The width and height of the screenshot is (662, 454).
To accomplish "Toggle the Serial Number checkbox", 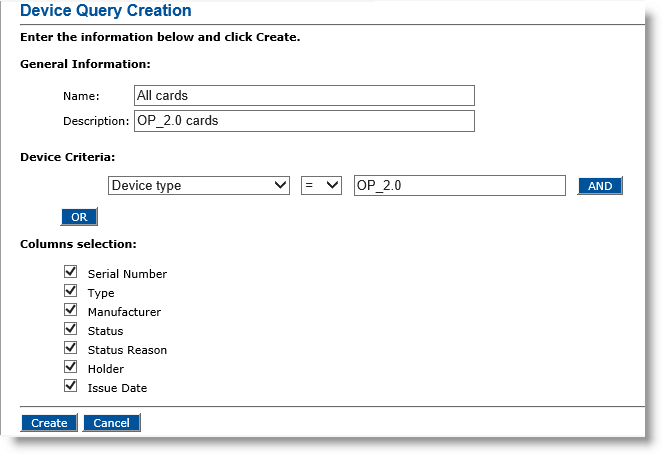I will 70,272.
